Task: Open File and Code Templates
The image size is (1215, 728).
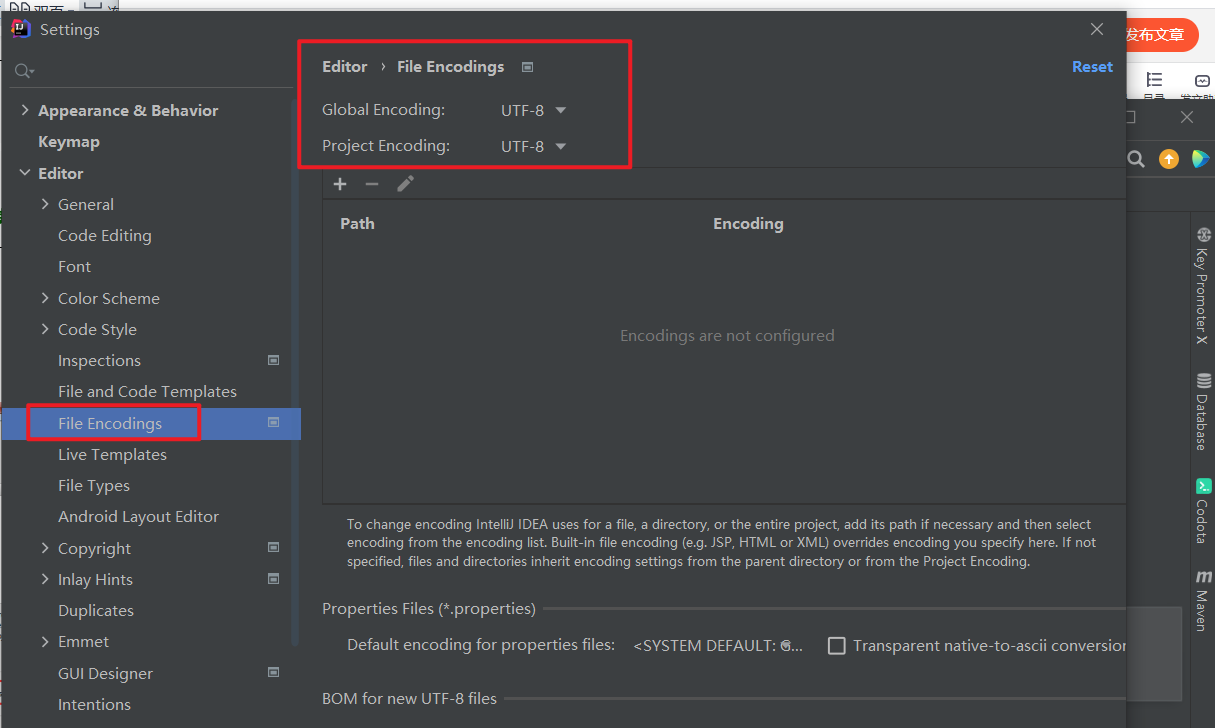Action: (x=147, y=392)
